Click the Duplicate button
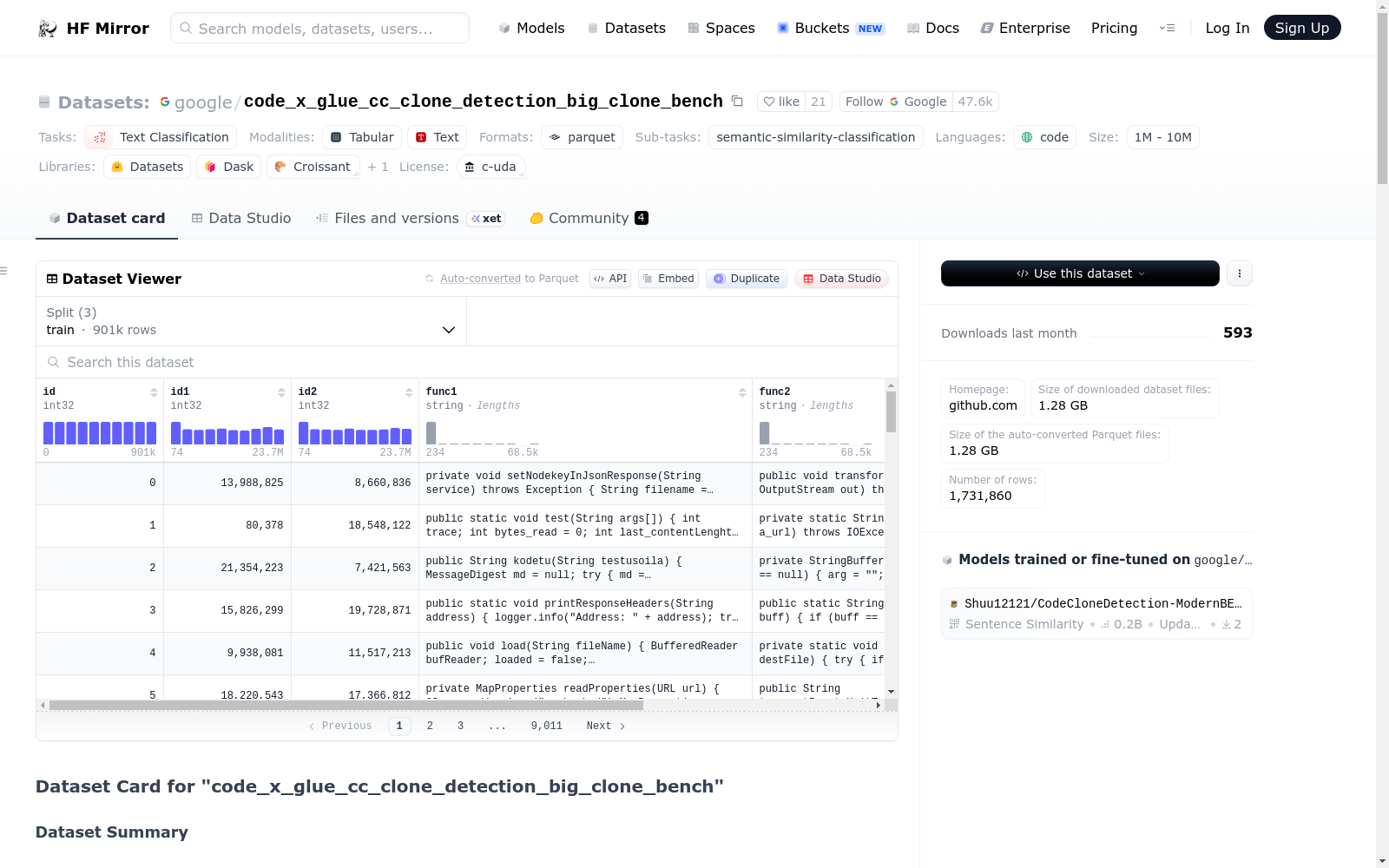 [747, 279]
